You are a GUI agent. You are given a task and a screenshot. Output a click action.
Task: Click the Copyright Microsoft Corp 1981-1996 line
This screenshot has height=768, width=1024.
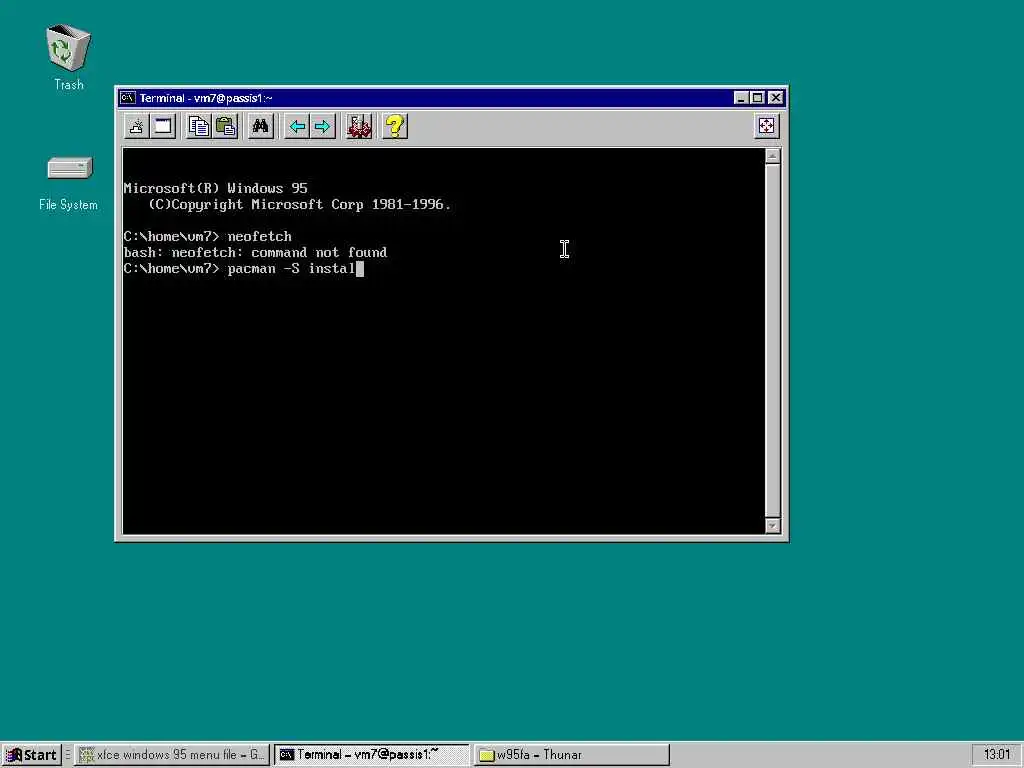[x=300, y=204]
